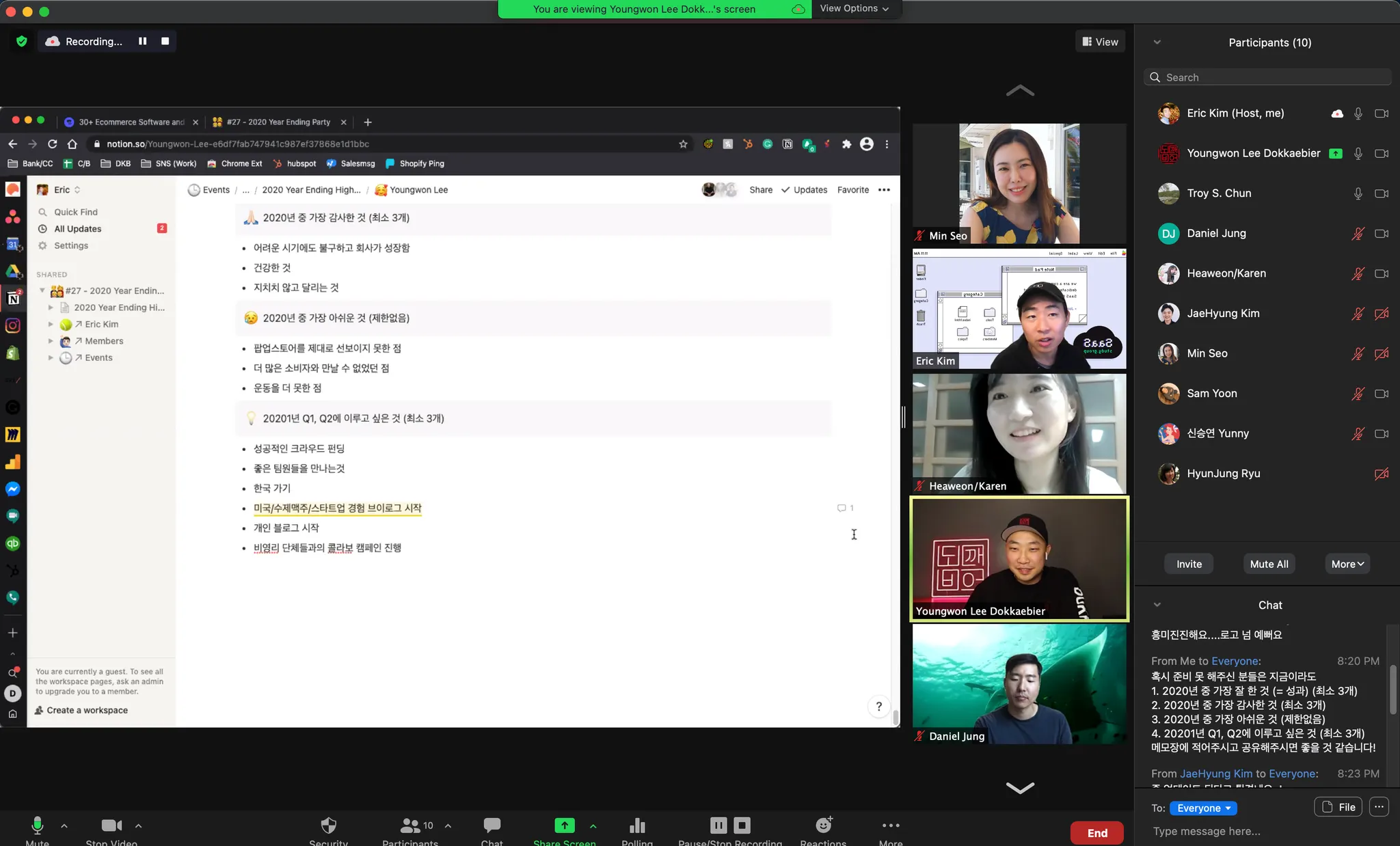Click the Mute All button

point(1269,564)
